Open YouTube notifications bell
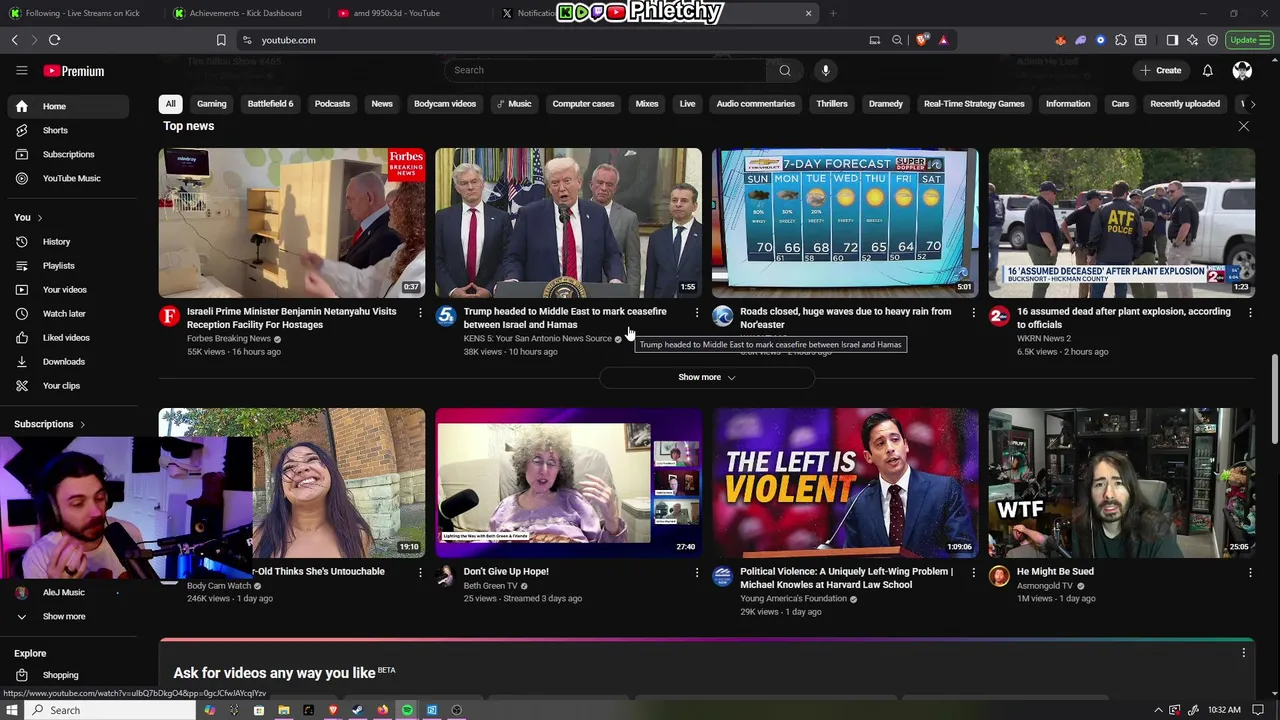This screenshot has width=1280, height=720. point(1207,70)
